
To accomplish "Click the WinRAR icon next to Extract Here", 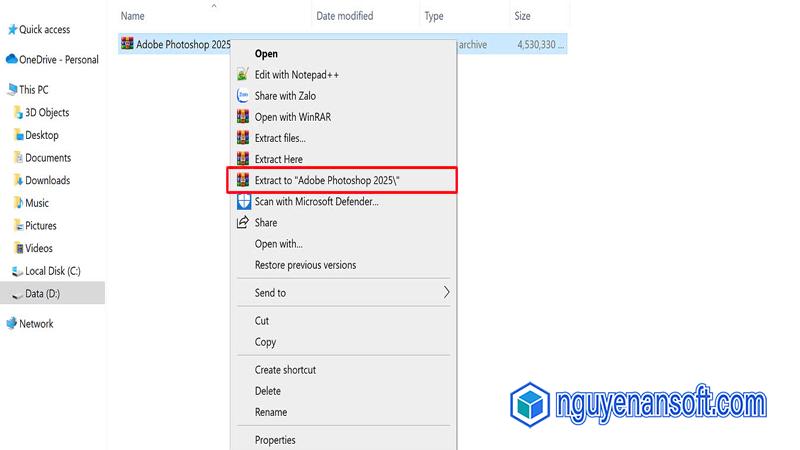I will [x=243, y=159].
